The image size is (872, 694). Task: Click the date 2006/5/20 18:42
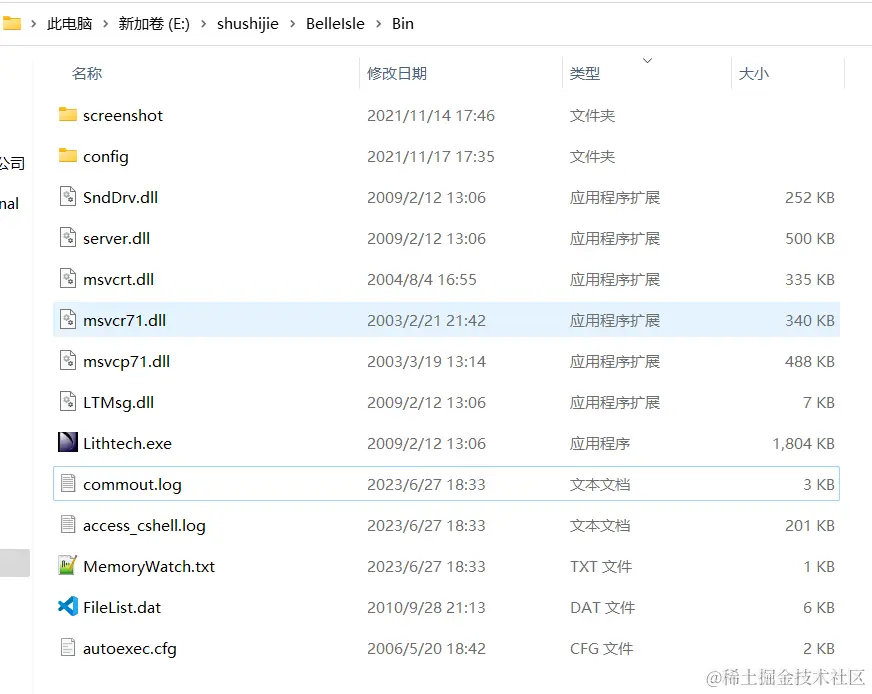pyautogui.click(x=427, y=649)
